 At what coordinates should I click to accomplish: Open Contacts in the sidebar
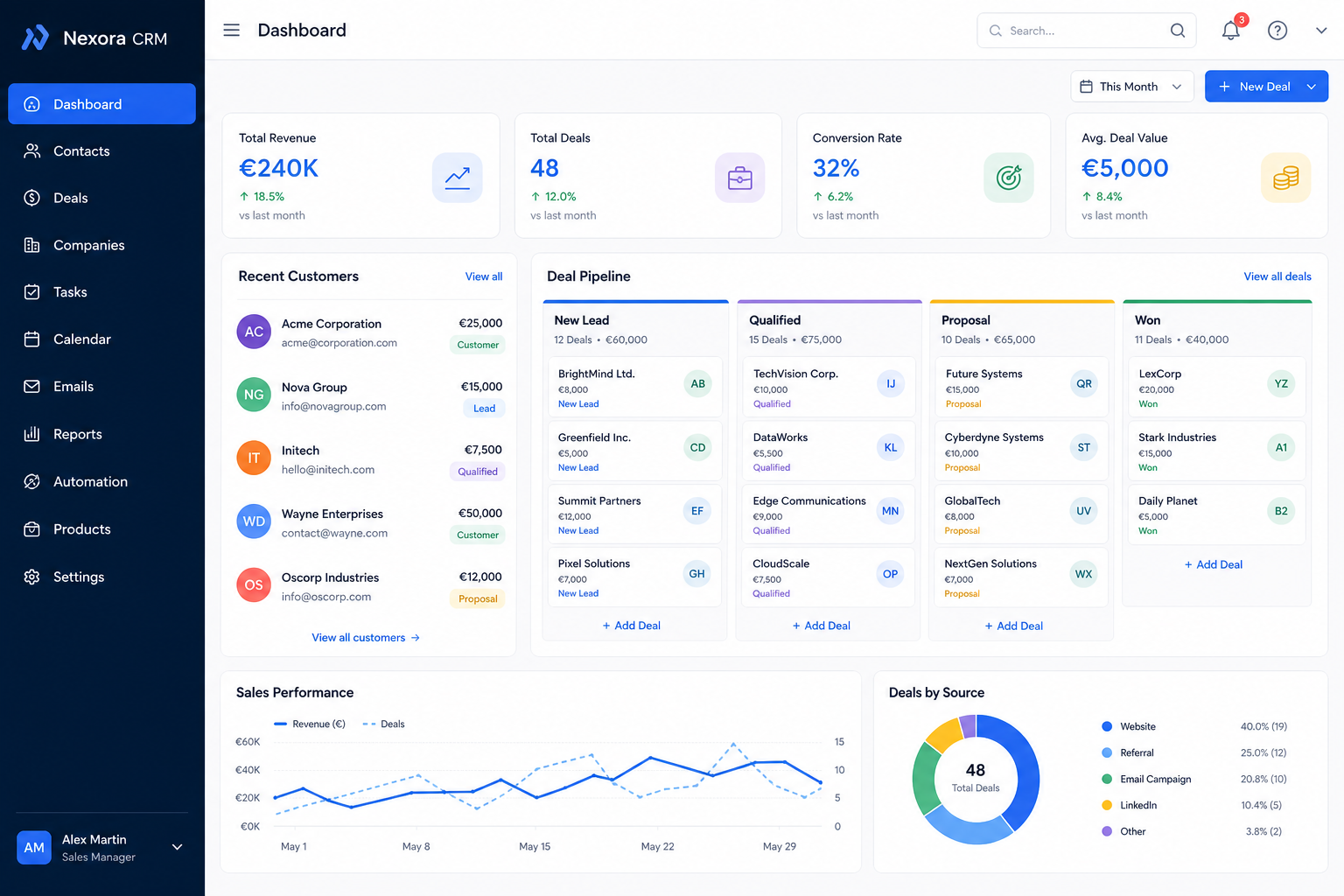click(101, 151)
